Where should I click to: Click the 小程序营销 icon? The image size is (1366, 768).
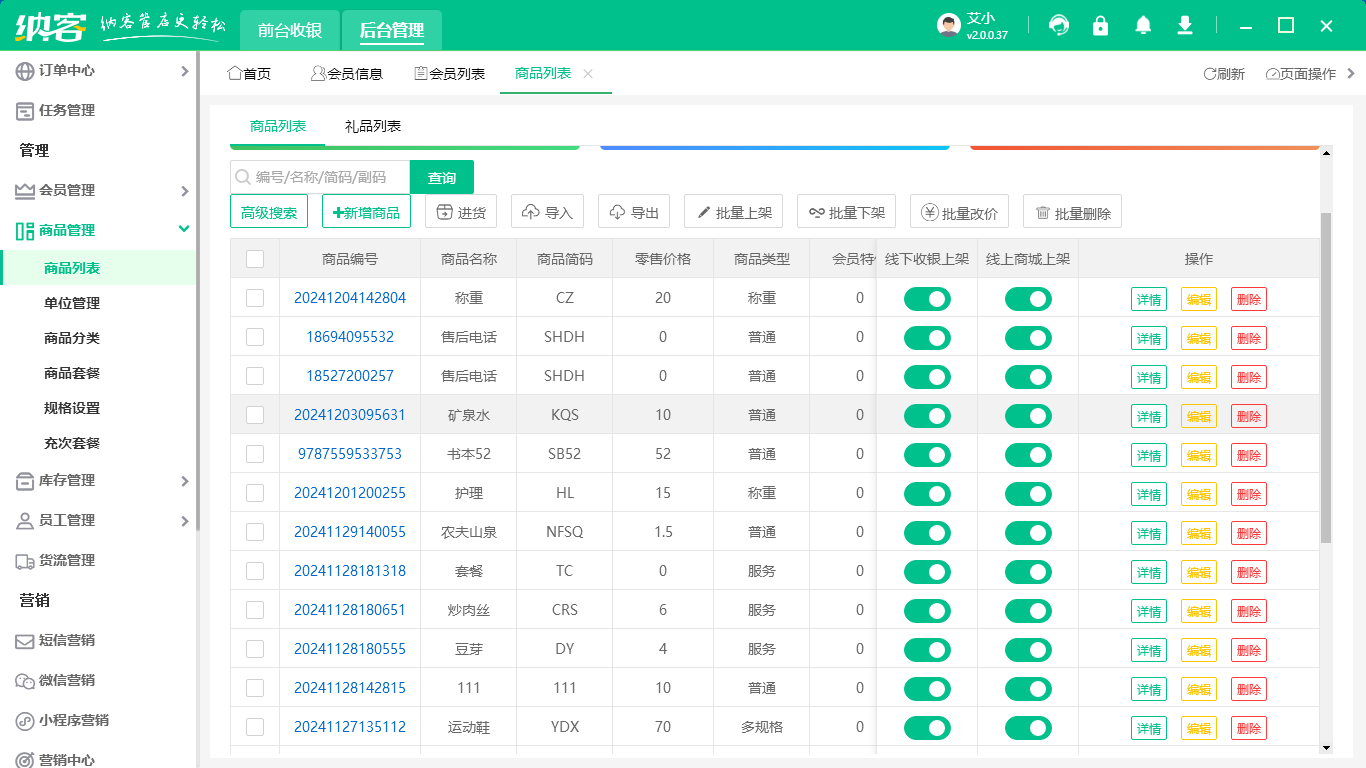[25, 721]
